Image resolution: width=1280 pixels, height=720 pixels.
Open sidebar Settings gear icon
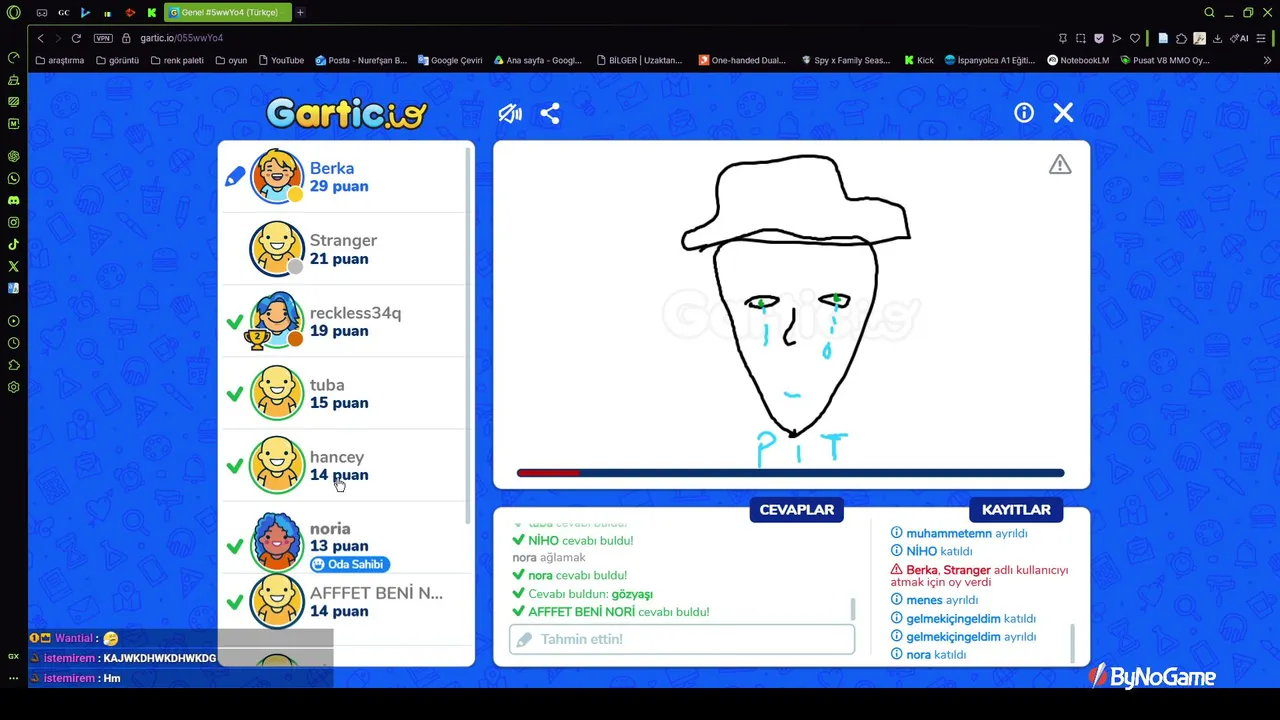click(x=14, y=387)
